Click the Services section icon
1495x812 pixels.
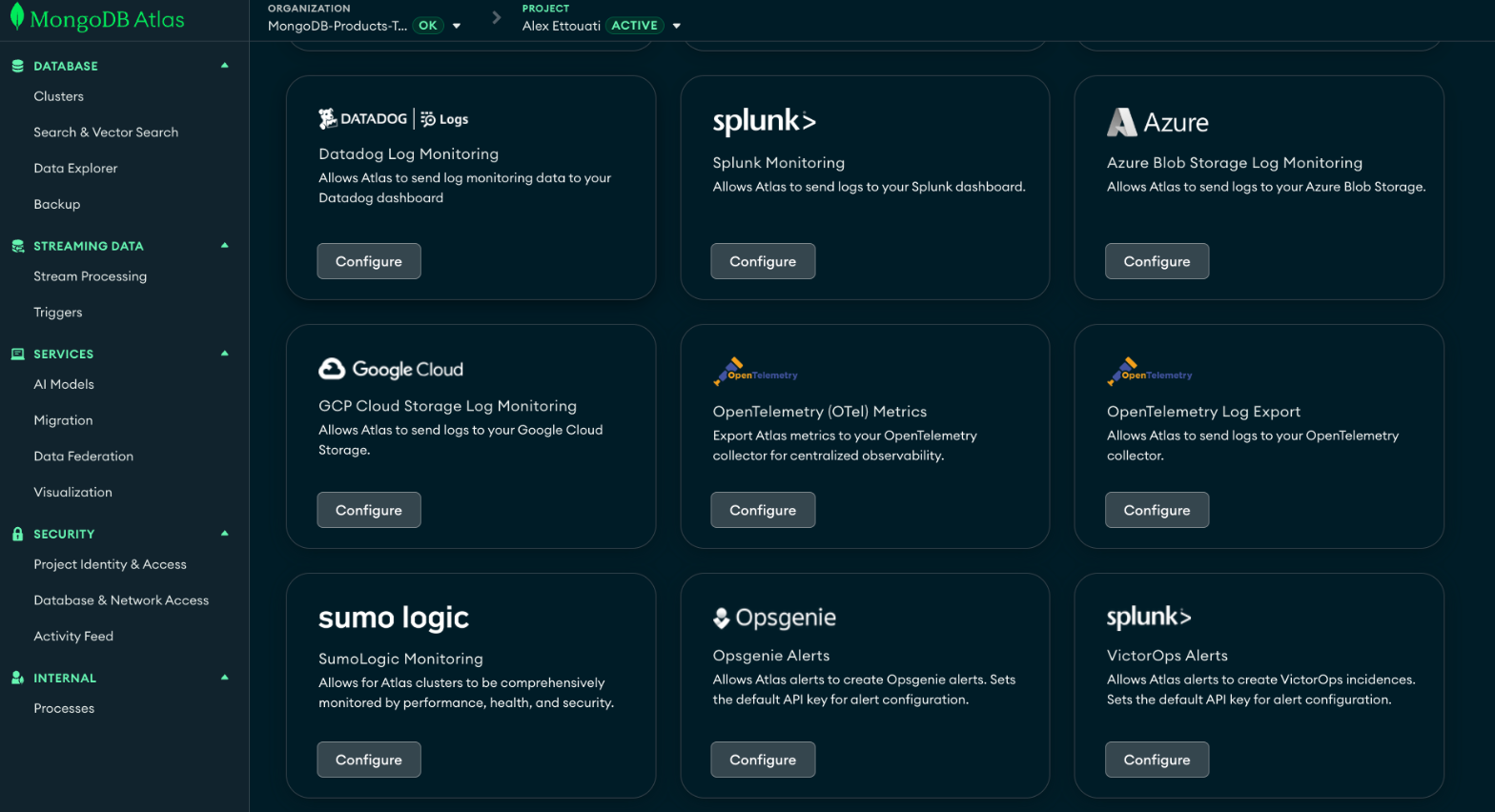[17, 354]
